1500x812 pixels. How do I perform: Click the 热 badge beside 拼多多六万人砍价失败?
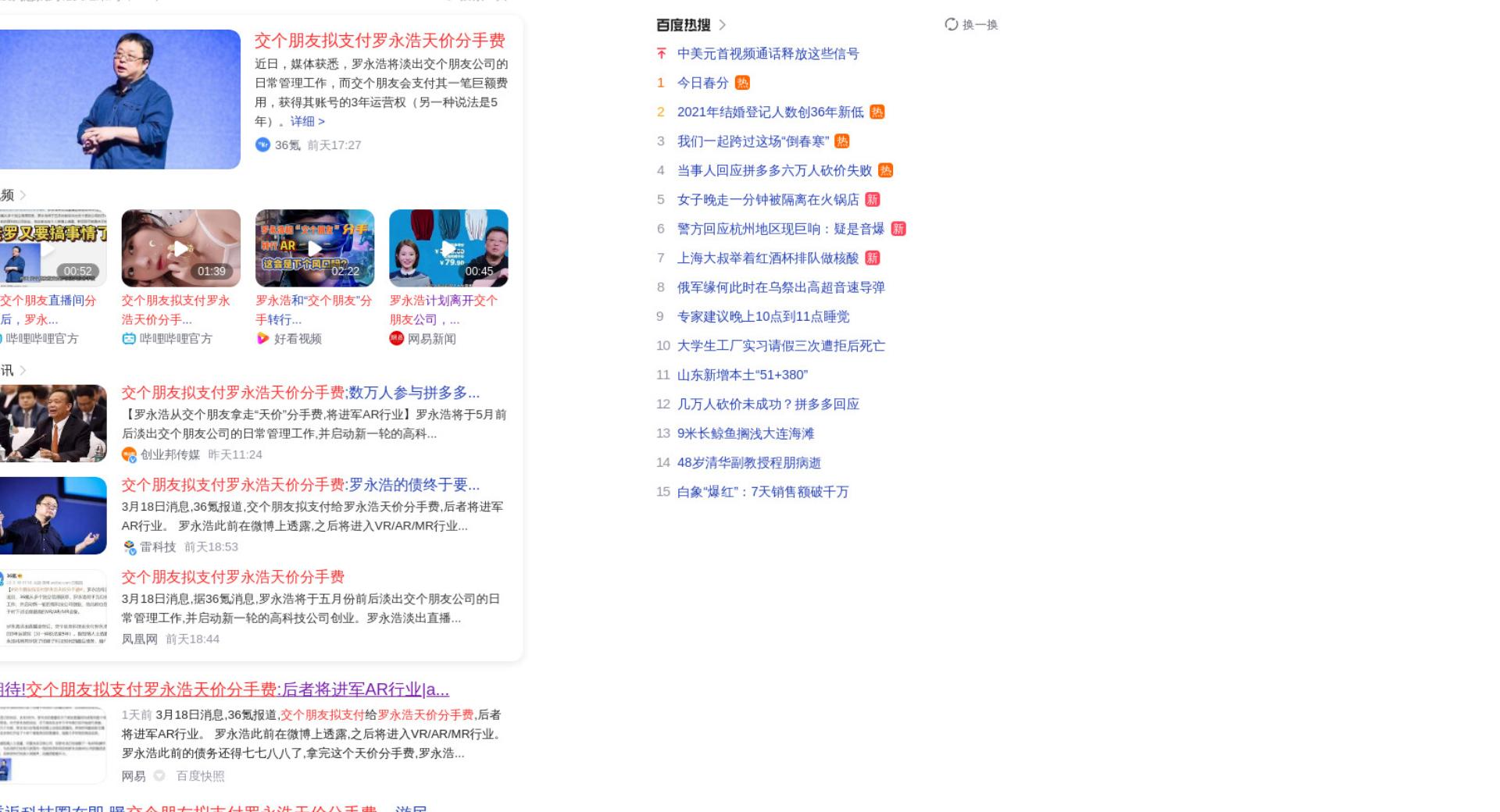[885, 170]
